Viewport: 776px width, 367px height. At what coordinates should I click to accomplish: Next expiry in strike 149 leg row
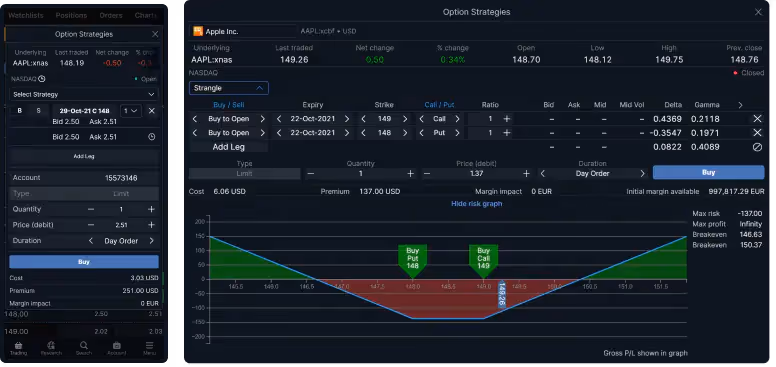click(346, 119)
